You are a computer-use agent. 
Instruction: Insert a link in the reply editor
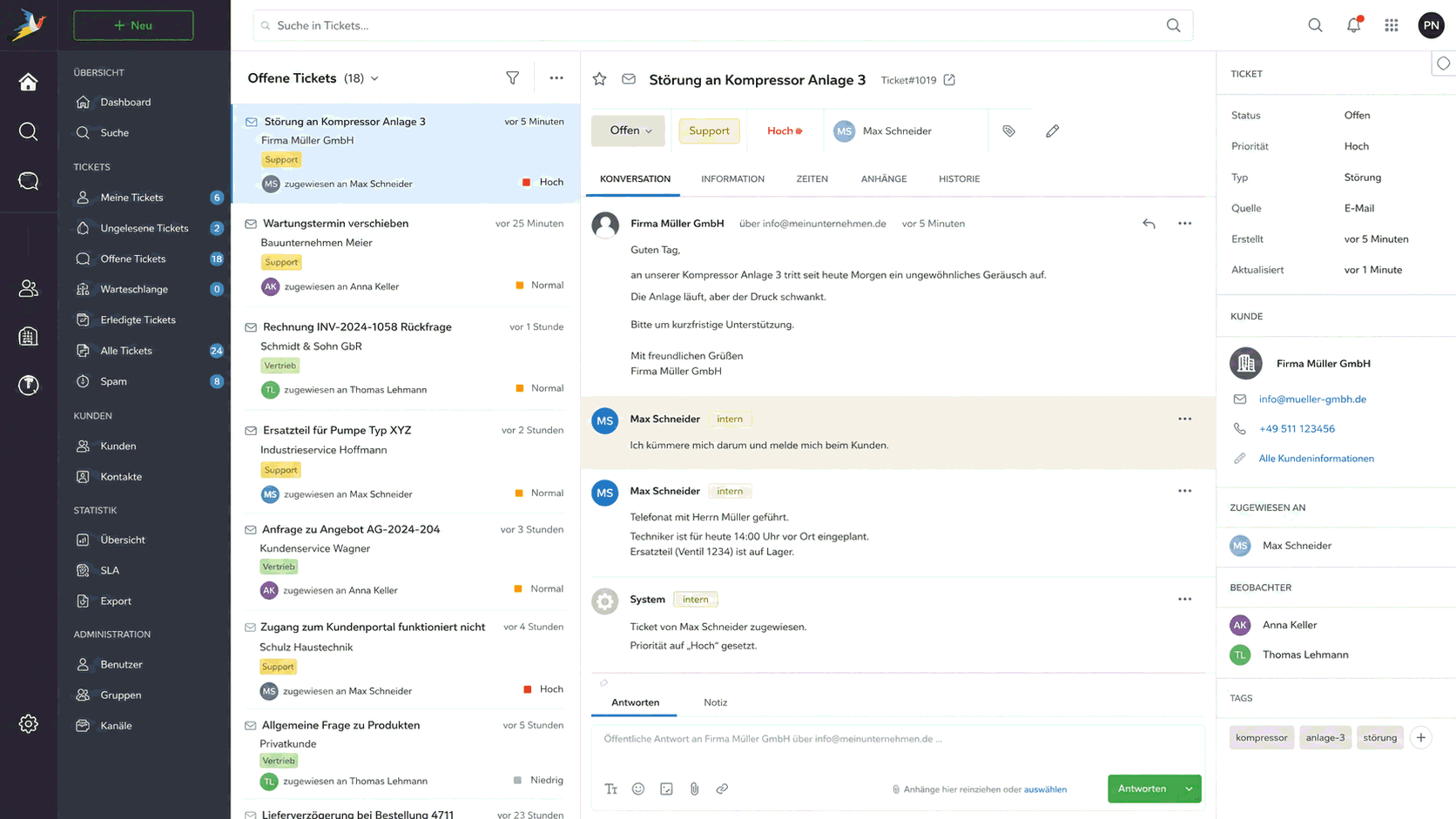722,789
